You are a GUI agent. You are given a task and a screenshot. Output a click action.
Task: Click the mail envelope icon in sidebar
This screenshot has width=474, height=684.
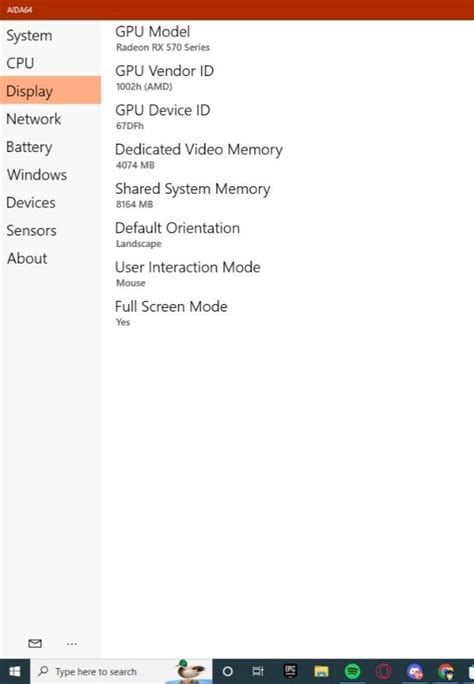(35, 643)
